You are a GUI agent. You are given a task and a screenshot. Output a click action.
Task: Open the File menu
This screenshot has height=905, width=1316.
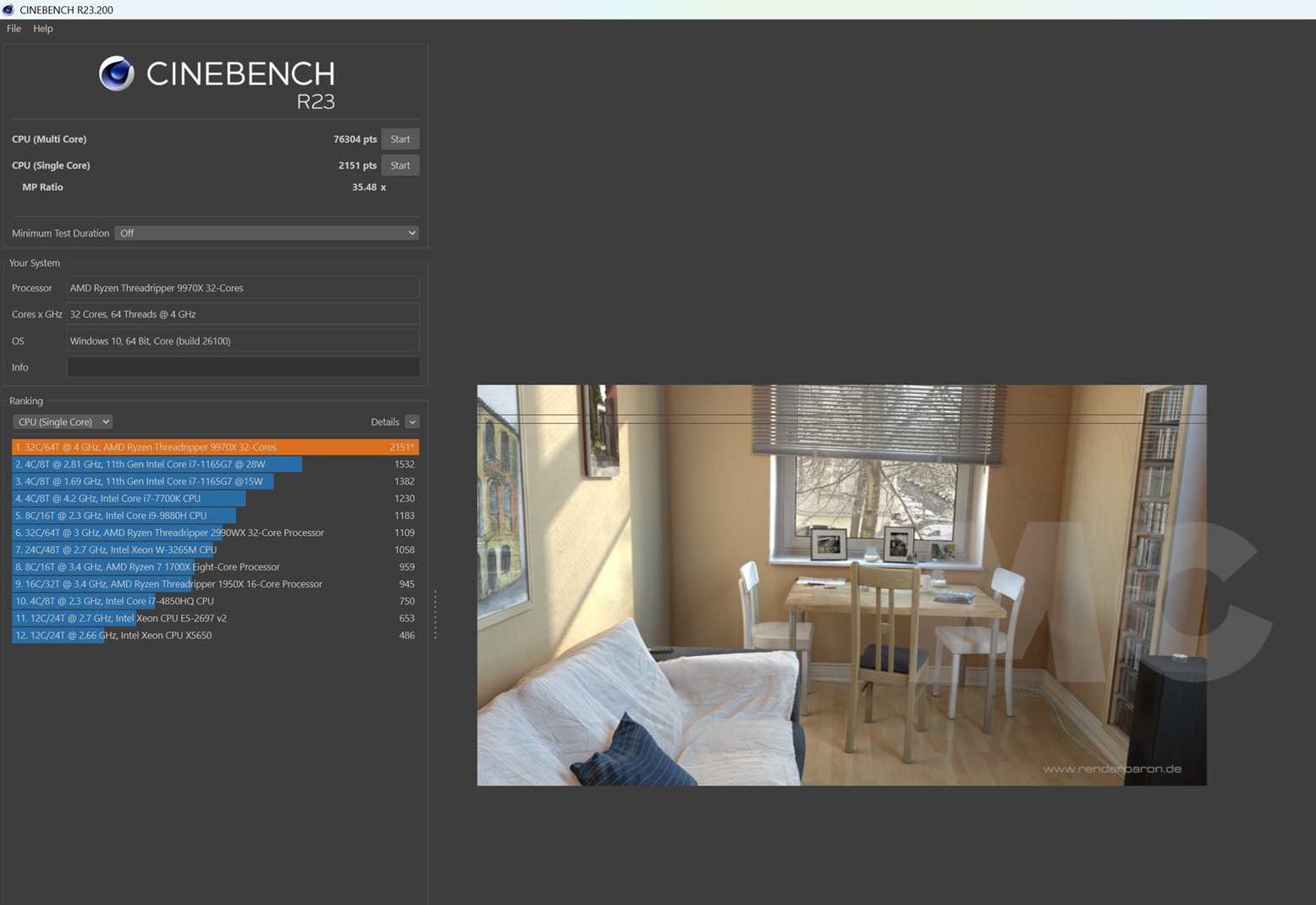point(14,29)
